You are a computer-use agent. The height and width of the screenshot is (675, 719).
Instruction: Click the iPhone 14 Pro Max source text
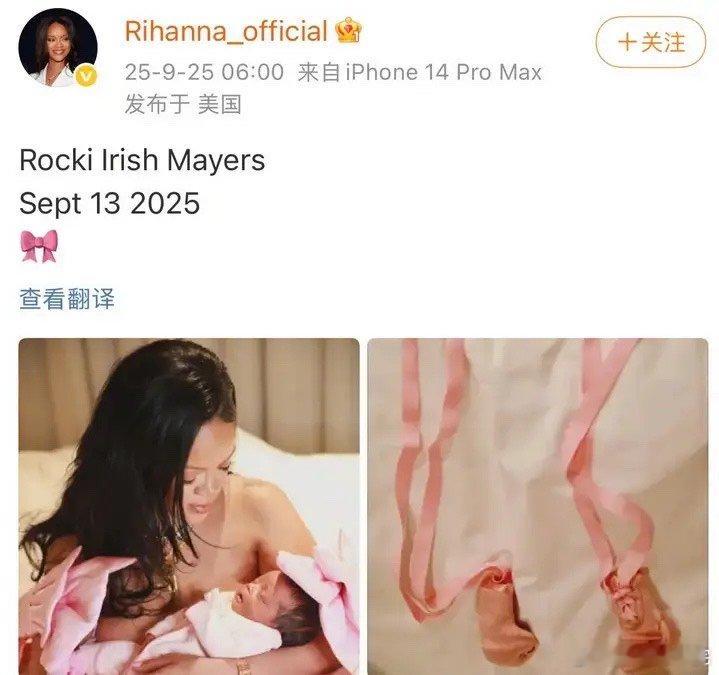[x=443, y=72]
